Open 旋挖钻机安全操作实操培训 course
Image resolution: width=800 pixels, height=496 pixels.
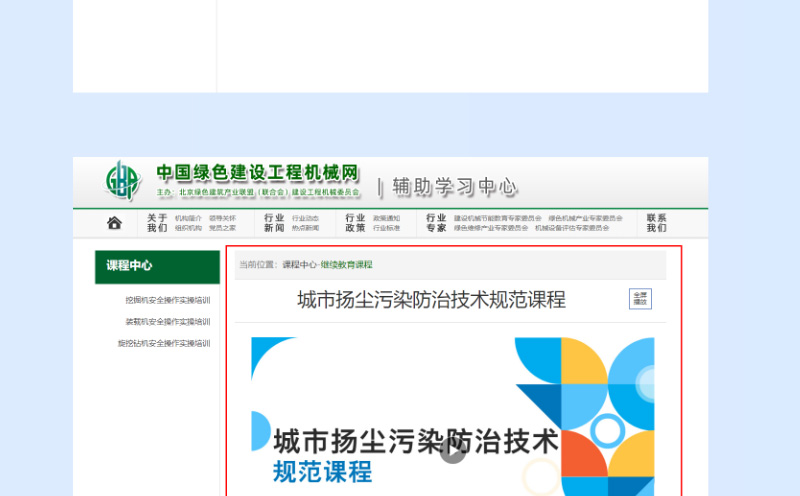tap(164, 343)
